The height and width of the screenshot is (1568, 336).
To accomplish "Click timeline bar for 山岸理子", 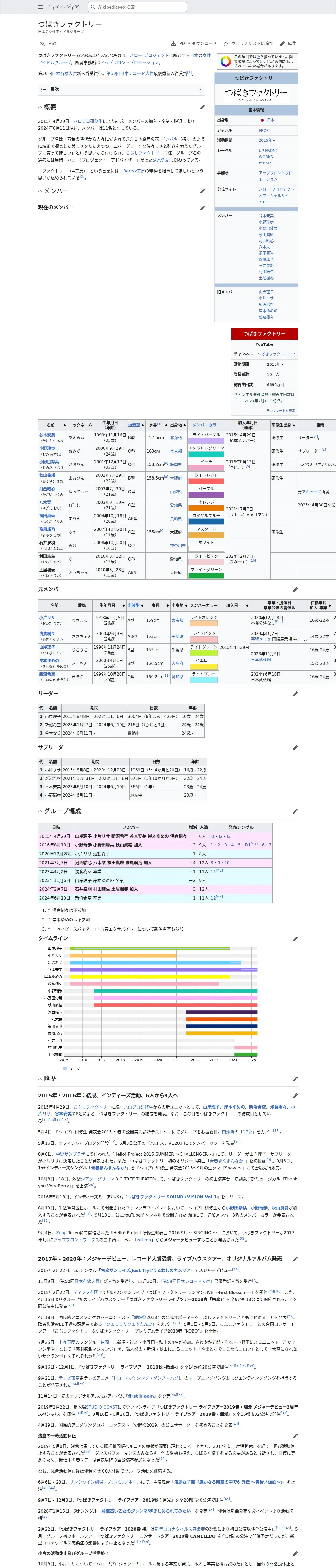I will [x=149, y=948].
